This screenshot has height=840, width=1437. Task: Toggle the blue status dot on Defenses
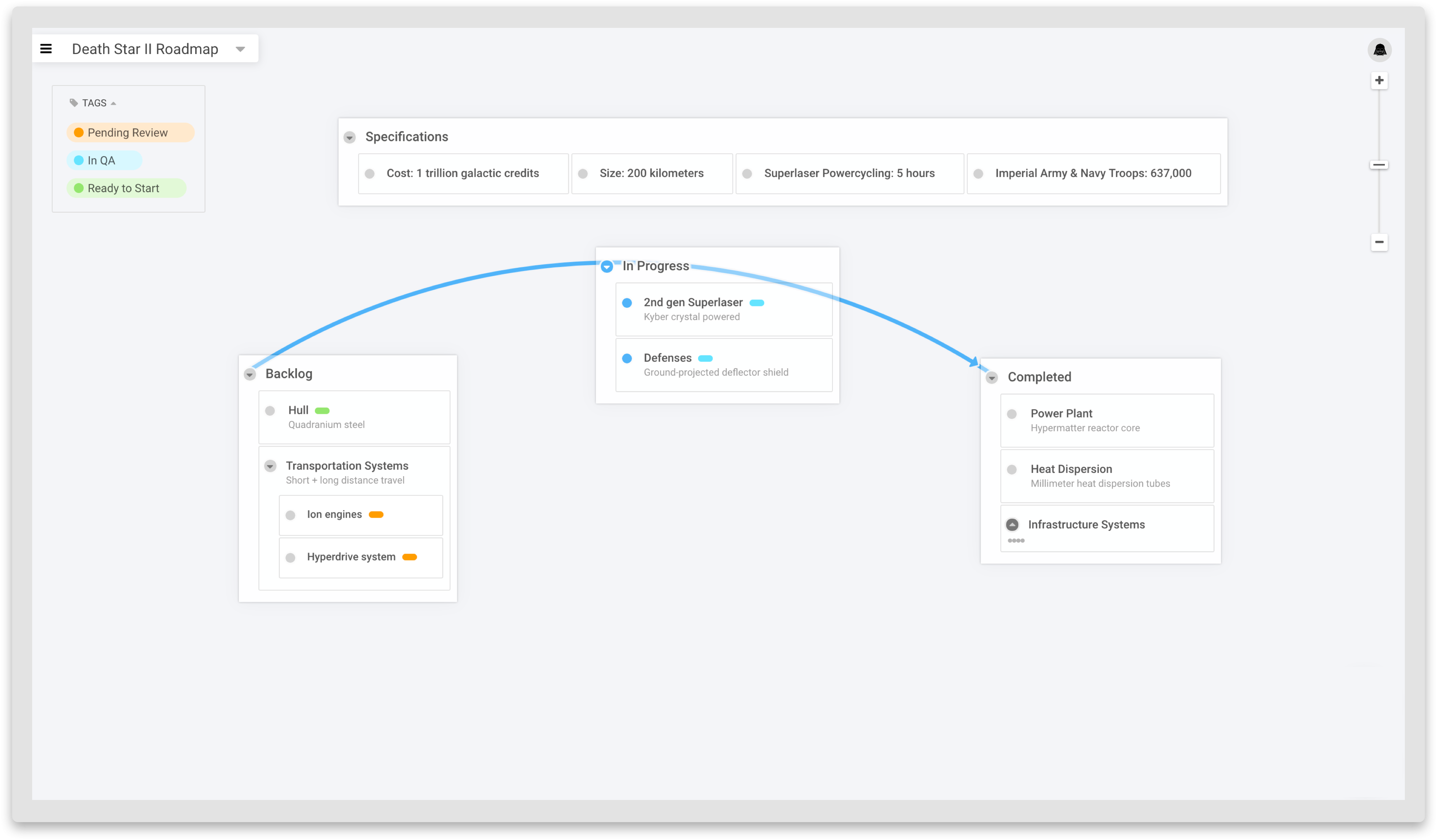tap(627, 358)
